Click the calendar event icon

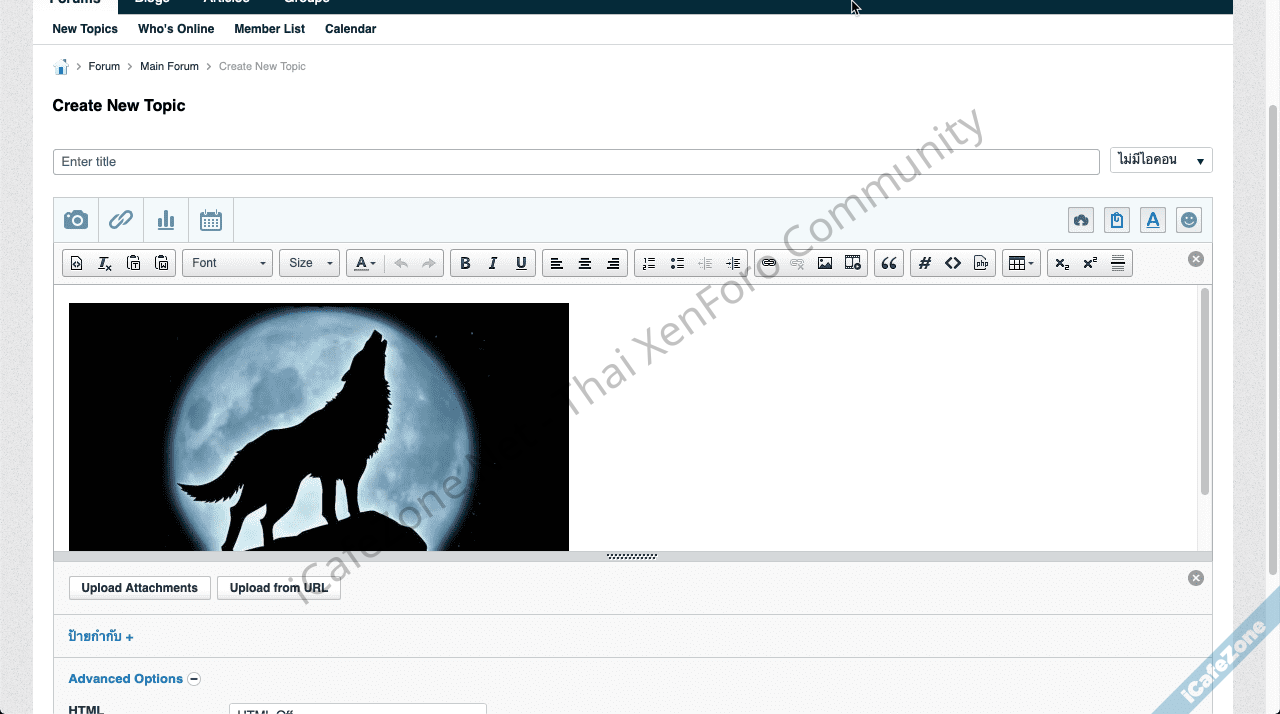tap(210, 220)
